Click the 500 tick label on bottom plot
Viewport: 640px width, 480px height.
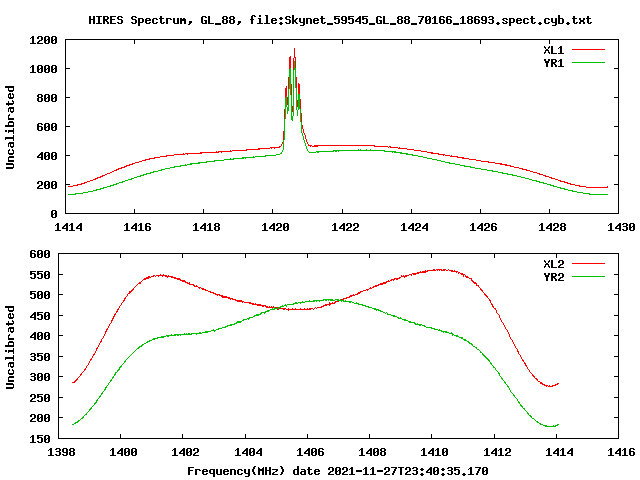pos(40,295)
